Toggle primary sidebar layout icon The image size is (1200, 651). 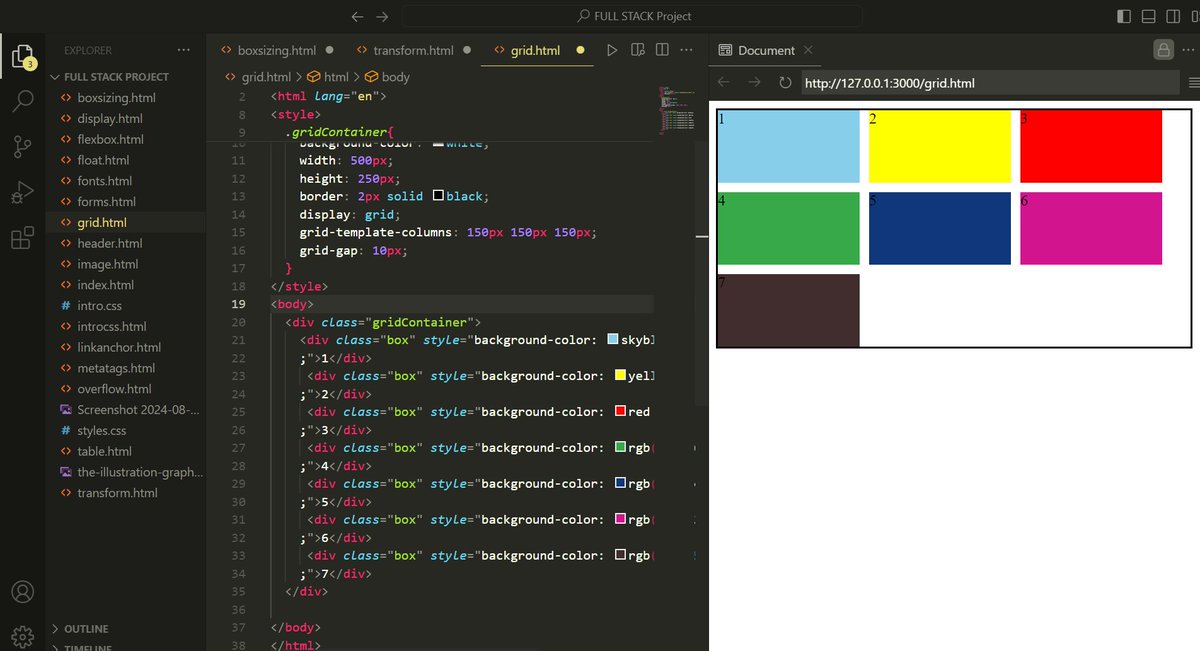(1124, 16)
